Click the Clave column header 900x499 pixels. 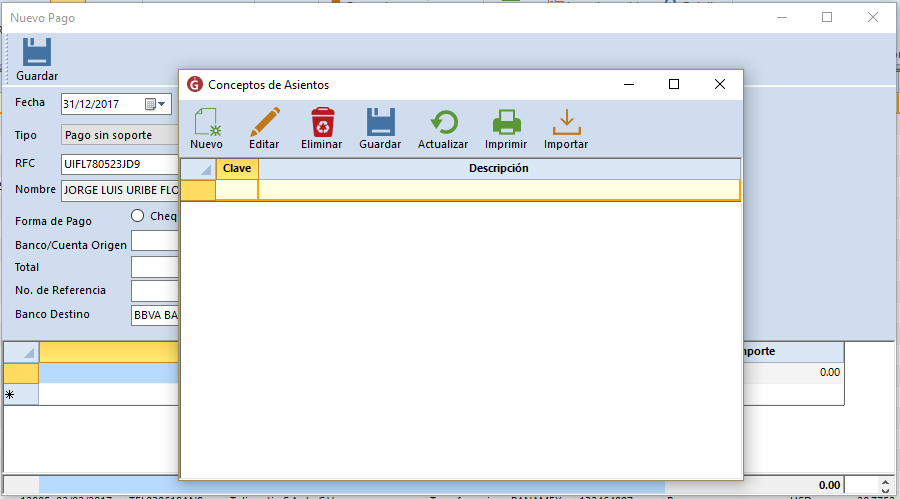237,168
